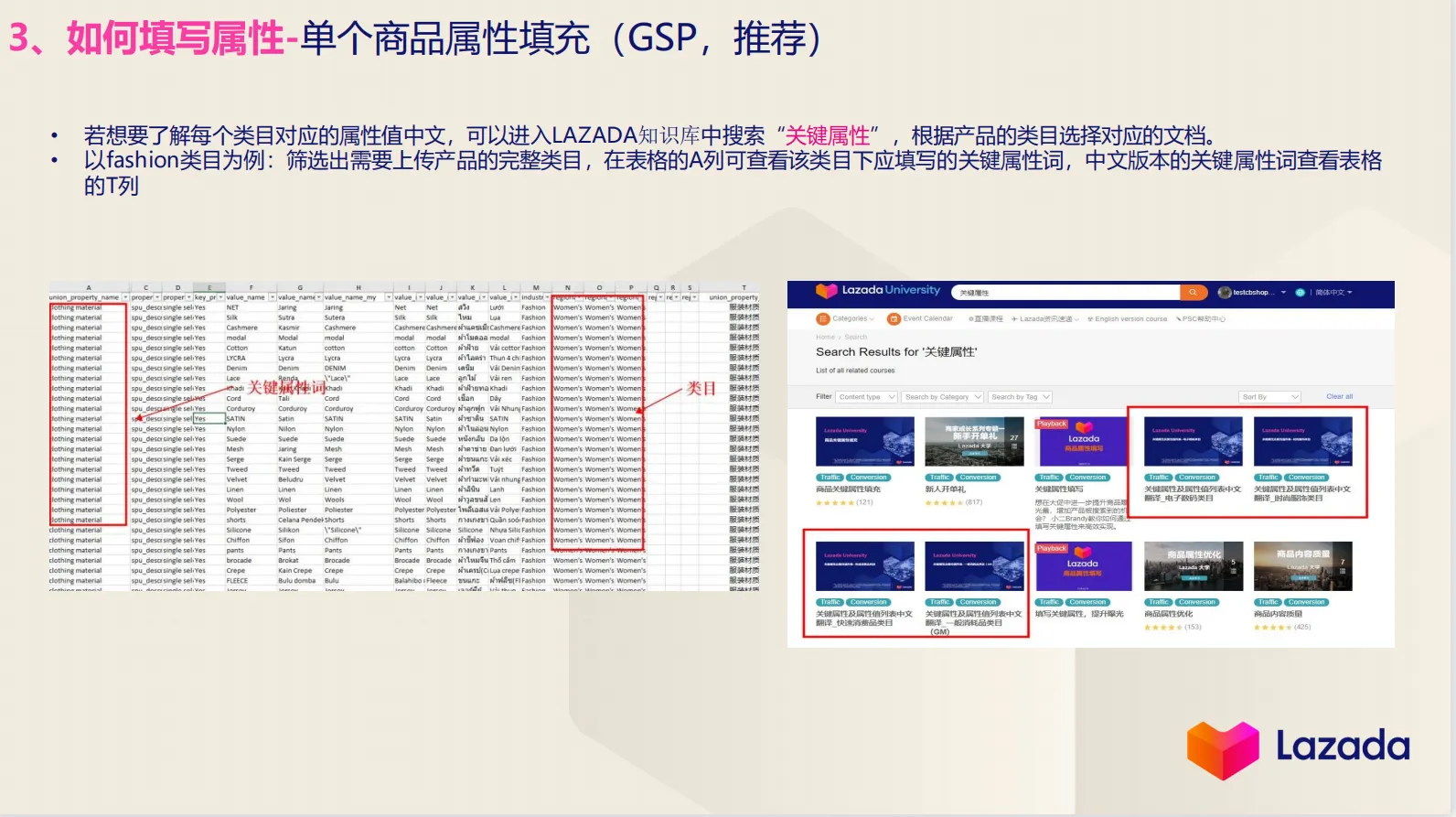
Task: Click Traffic tag under 商品属性优化
Action: point(1158,602)
